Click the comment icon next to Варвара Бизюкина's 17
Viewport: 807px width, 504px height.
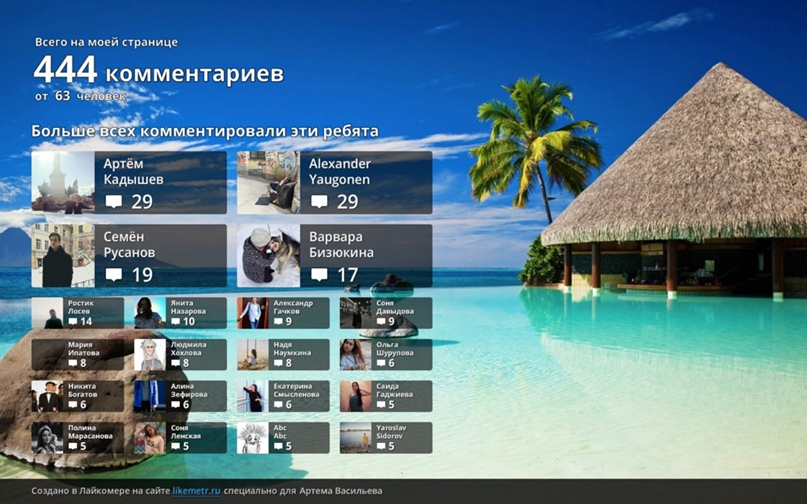319,275
